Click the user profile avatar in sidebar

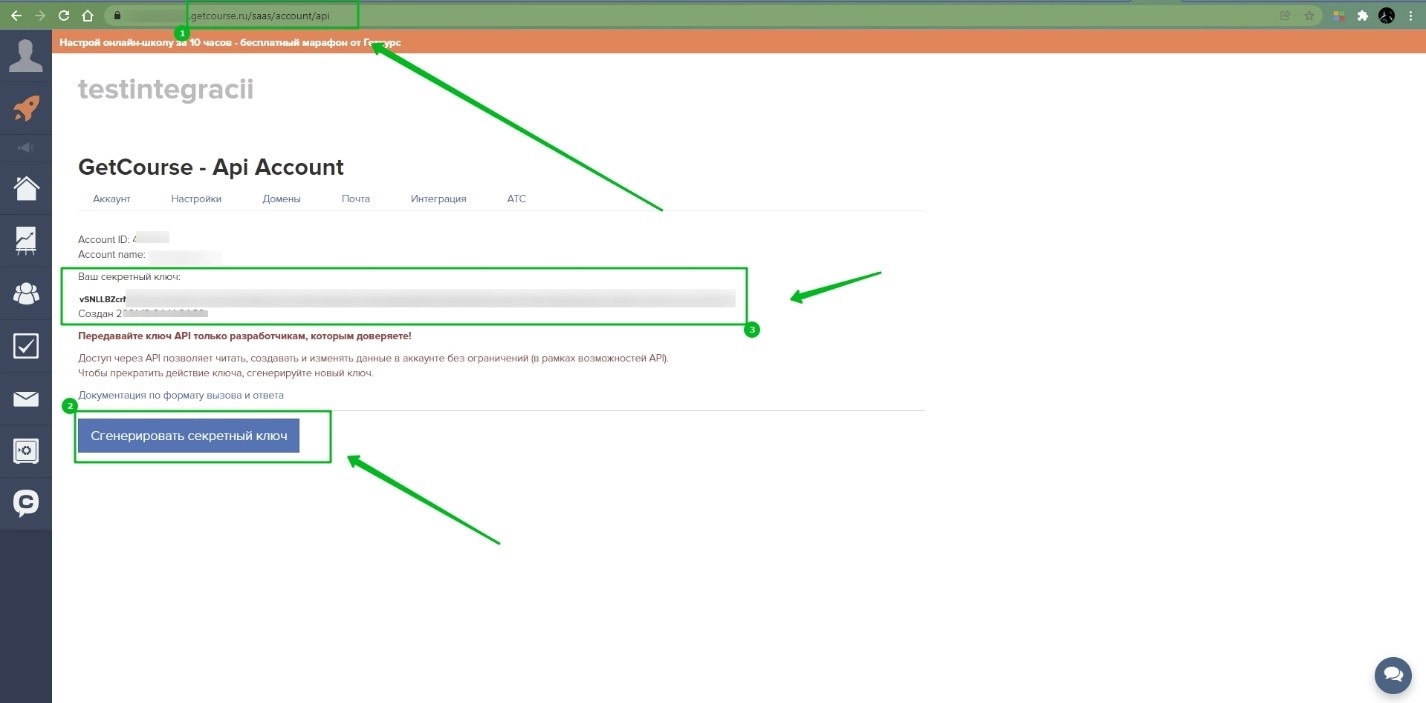pos(25,54)
